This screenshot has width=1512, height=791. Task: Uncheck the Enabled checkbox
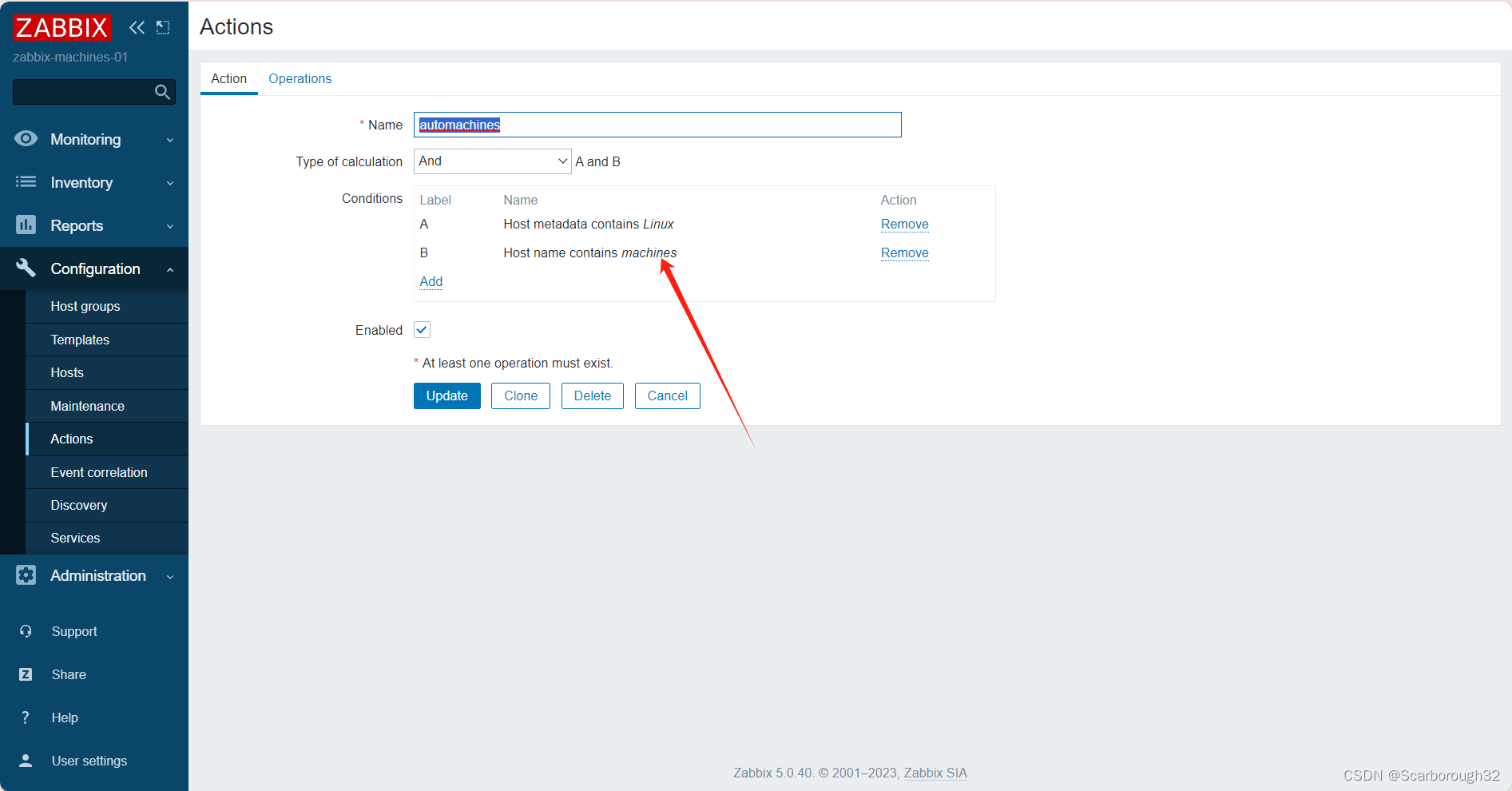coord(422,329)
